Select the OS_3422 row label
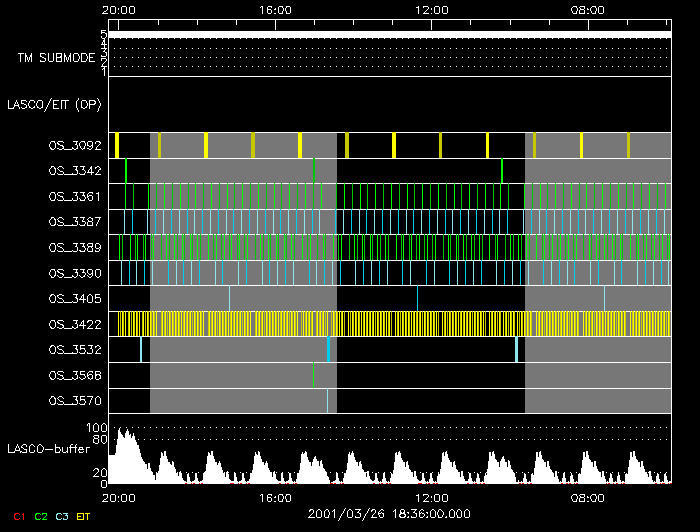 click(74, 324)
